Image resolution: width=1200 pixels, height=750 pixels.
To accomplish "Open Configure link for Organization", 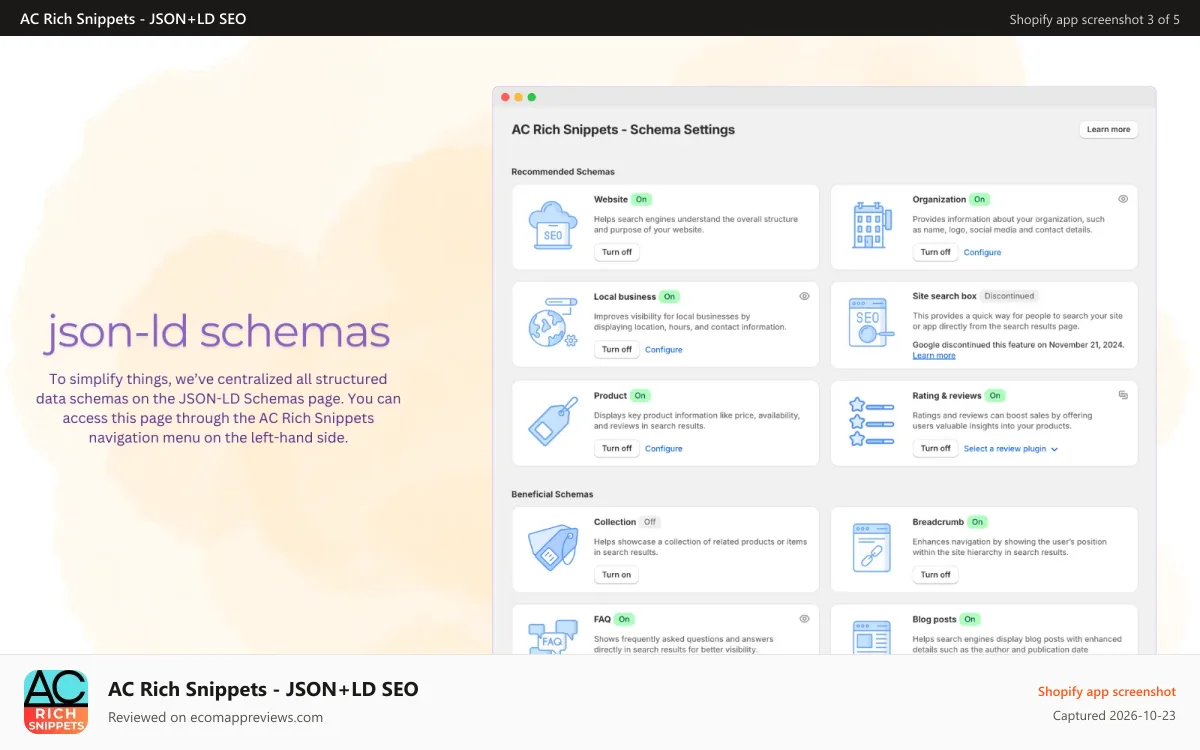I will [982, 252].
